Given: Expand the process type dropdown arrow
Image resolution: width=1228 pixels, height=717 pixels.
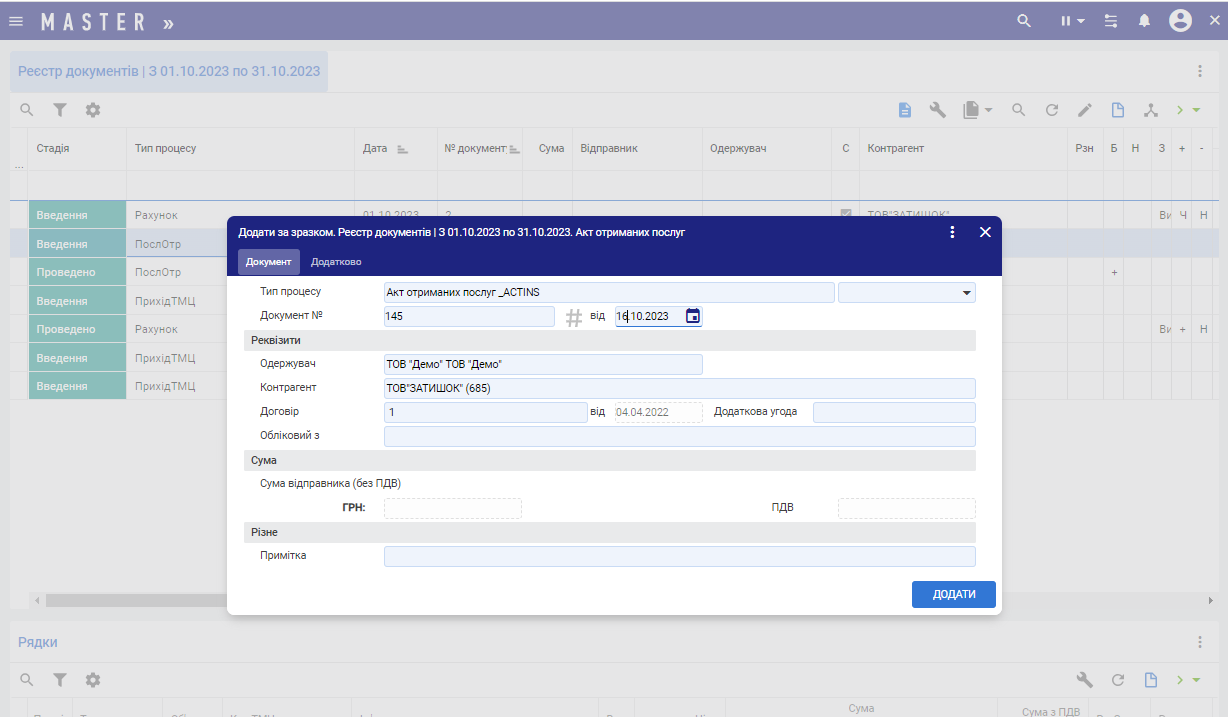Looking at the screenshot, I should (x=966, y=292).
